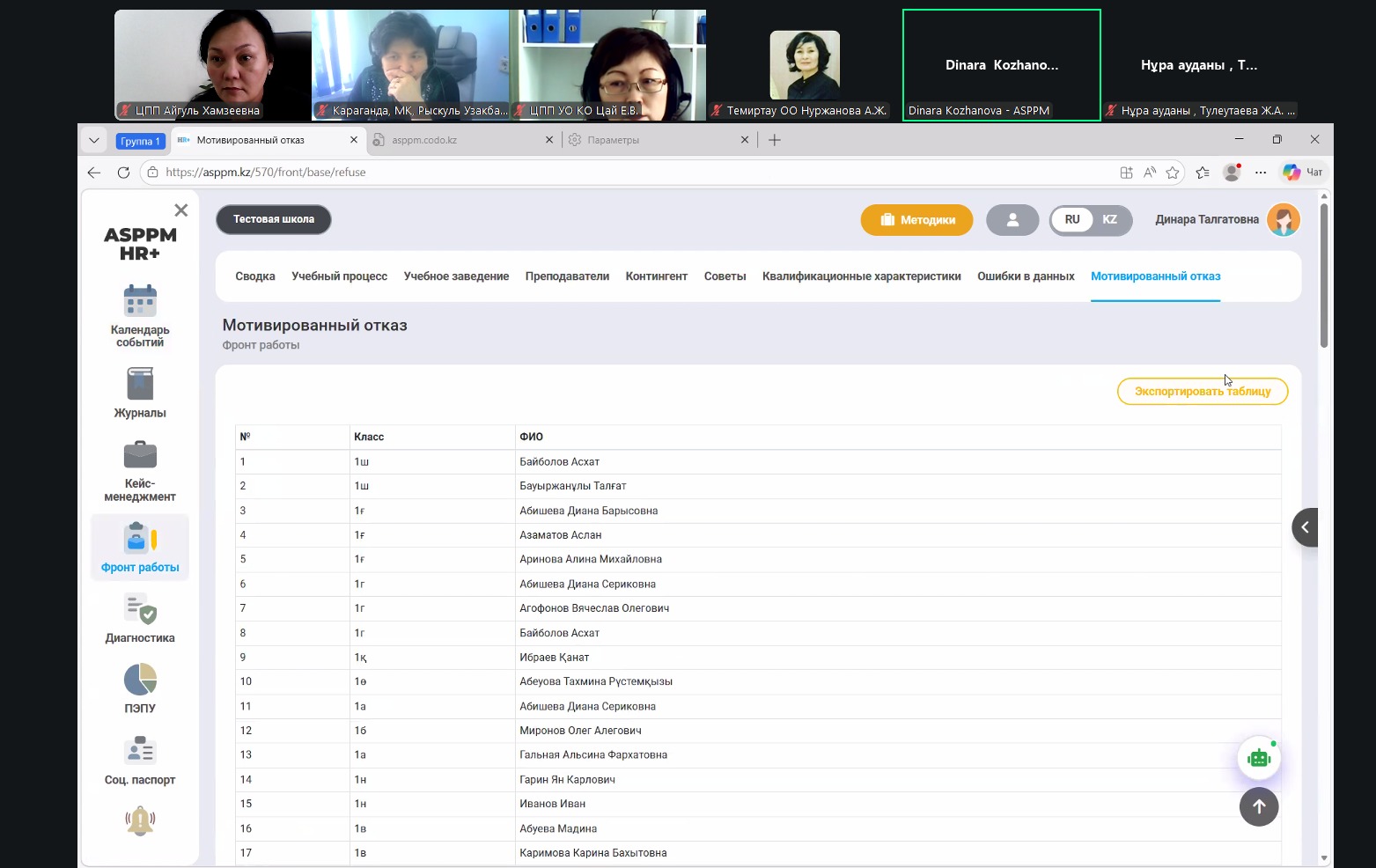This screenshot has width=1376, height=868.
Task: Click the Методики button
Action: [916, 220]
